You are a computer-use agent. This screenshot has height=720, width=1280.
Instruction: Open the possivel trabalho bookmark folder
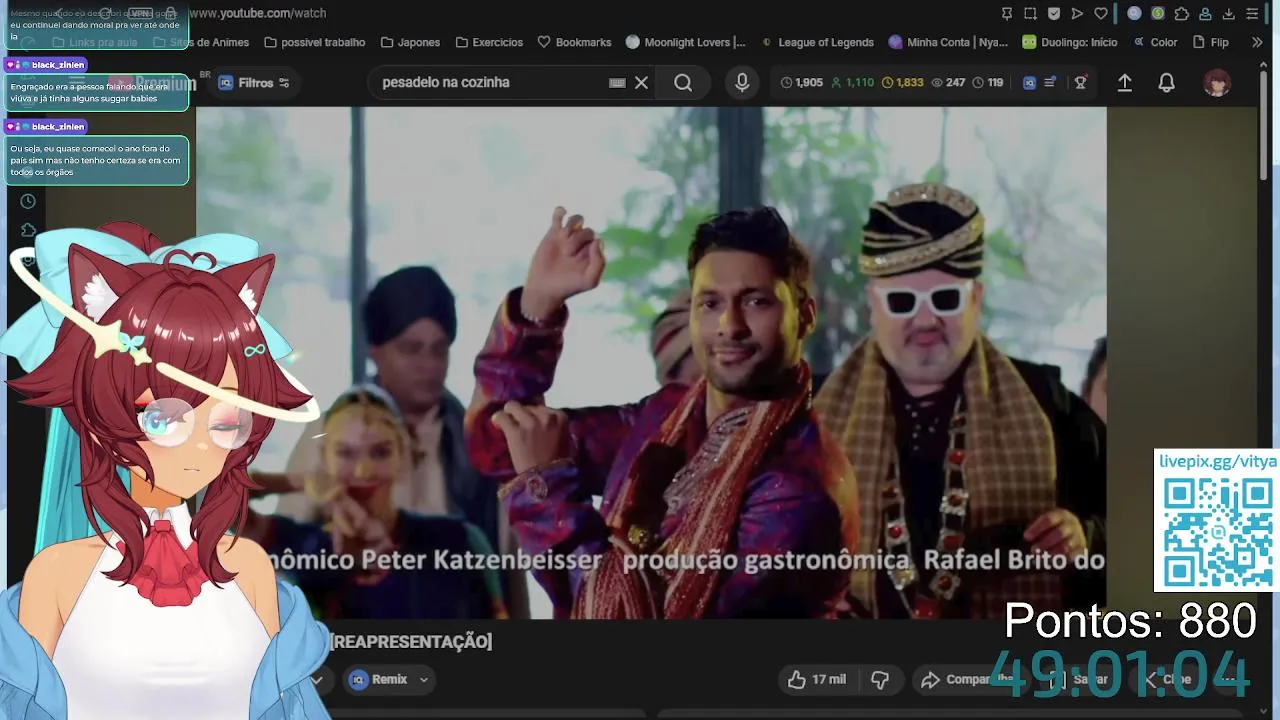pos(314,42)
